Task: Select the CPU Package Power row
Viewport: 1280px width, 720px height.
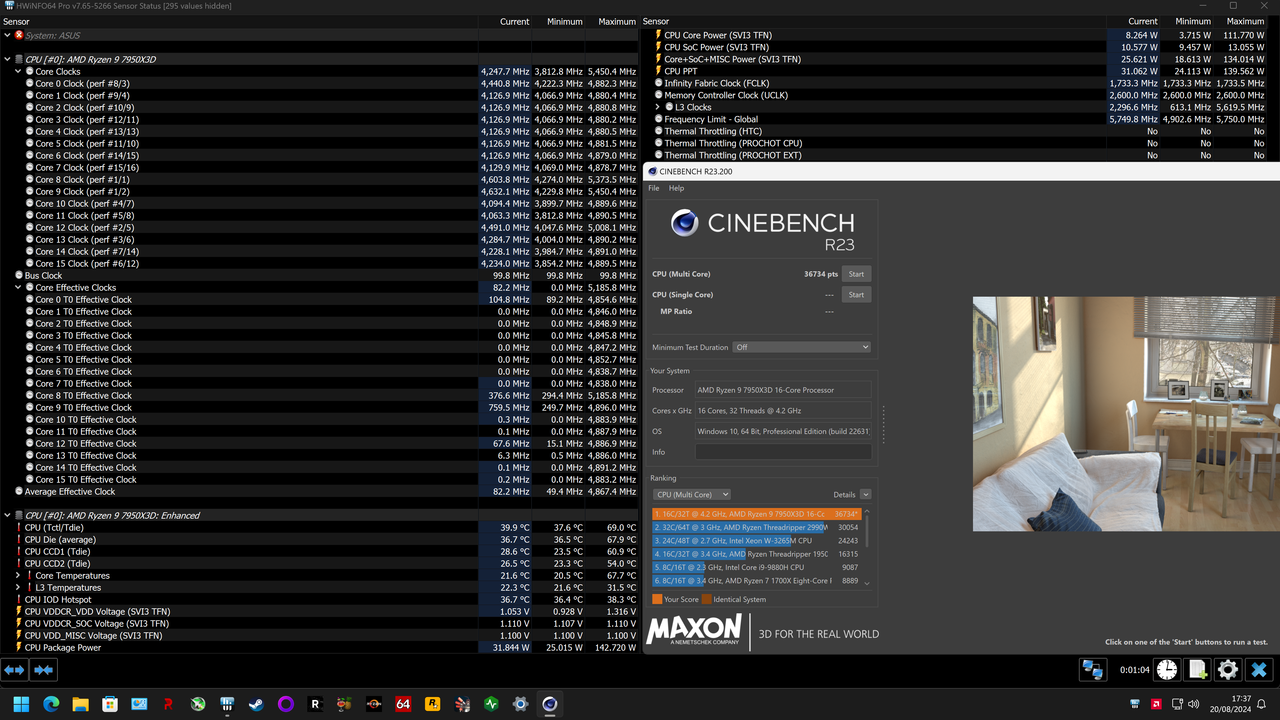Action: pos(319,647)
